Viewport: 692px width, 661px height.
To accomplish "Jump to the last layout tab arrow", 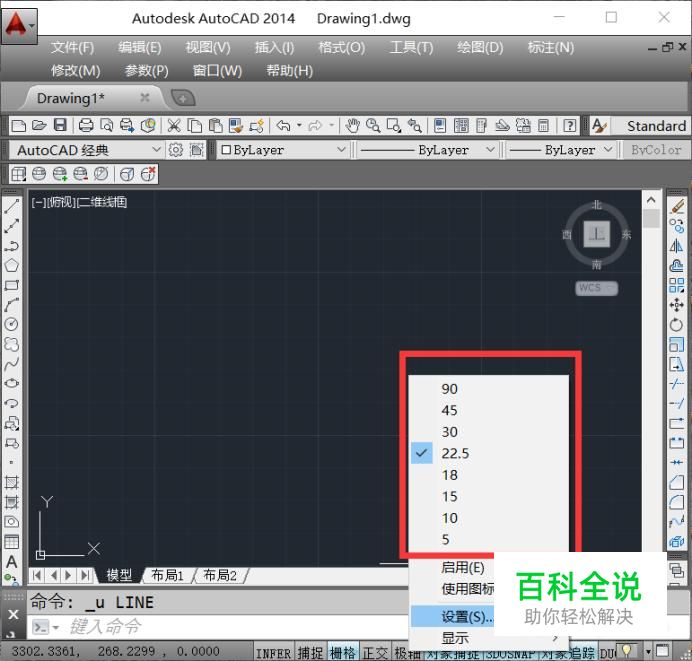I will click(x=85, y=575).
